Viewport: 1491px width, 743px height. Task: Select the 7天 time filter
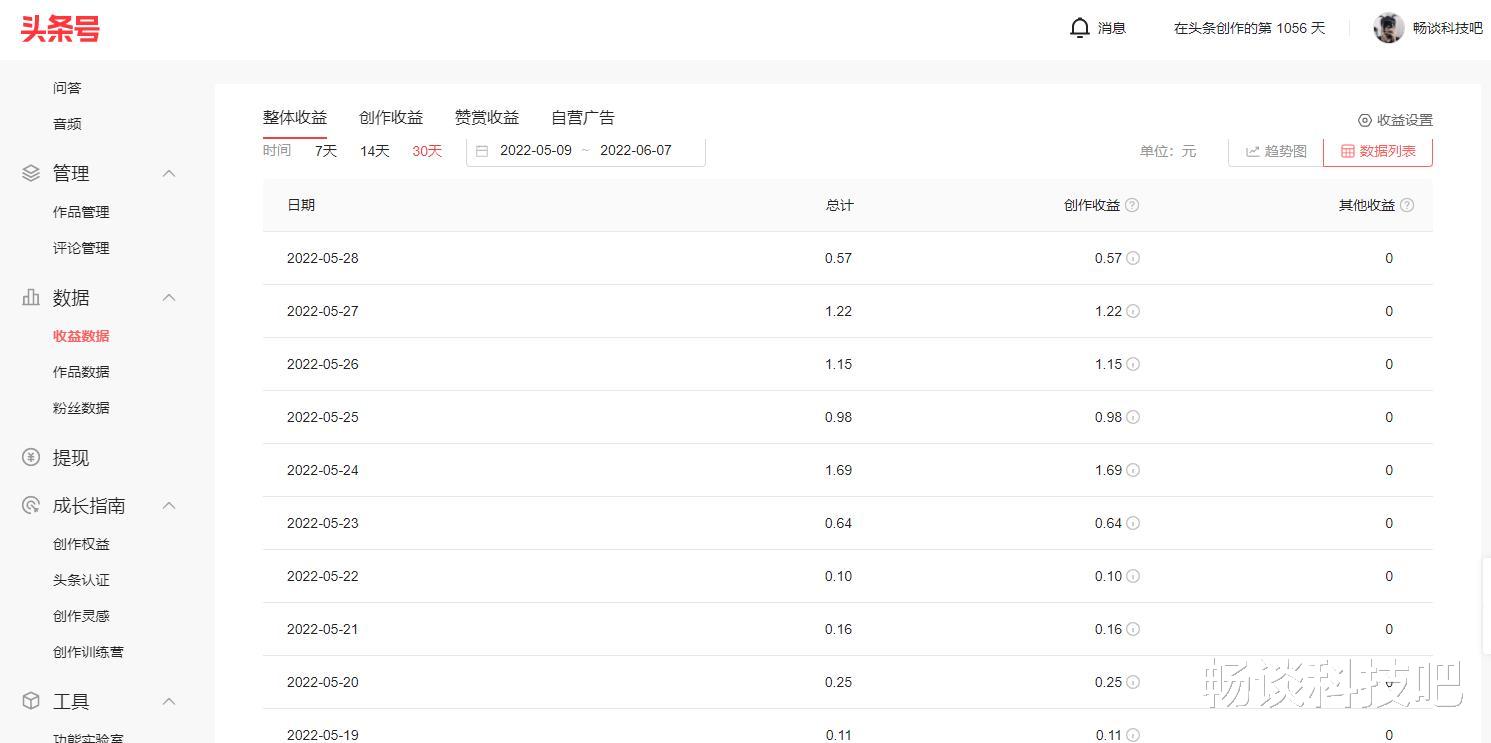[x=325, y=151]
